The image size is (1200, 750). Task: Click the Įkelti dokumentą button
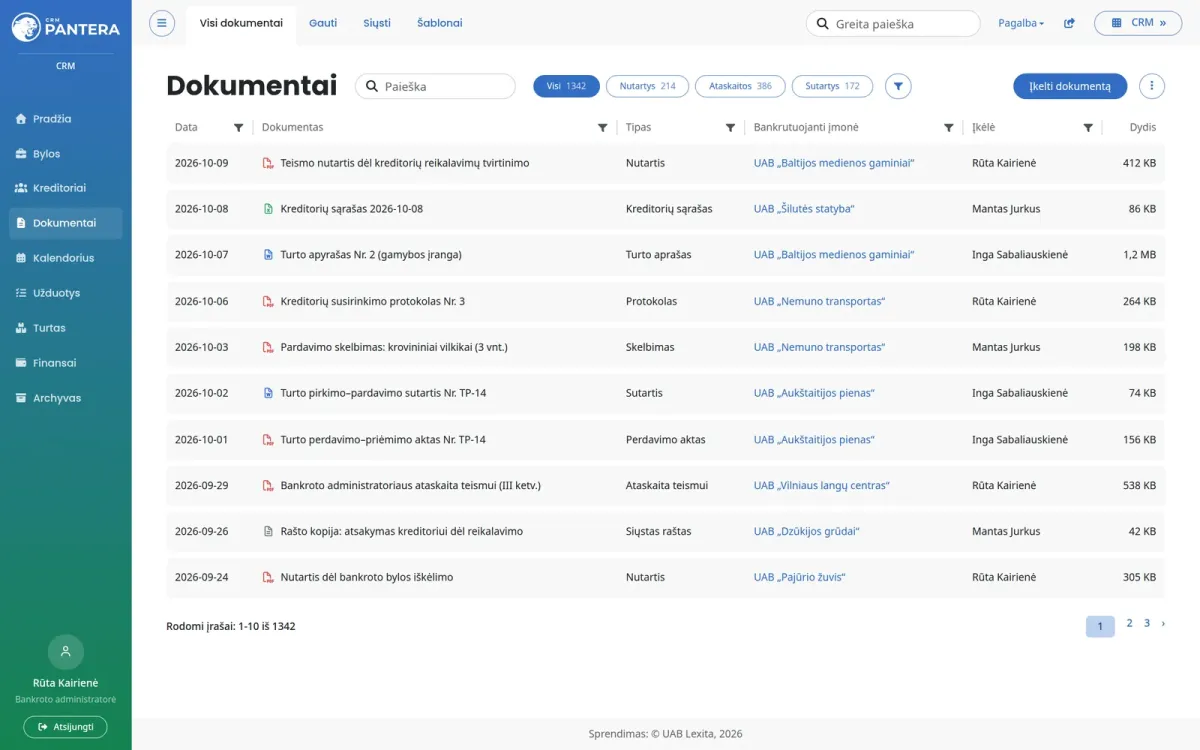pyautogui.click(x=1070, y=86)
